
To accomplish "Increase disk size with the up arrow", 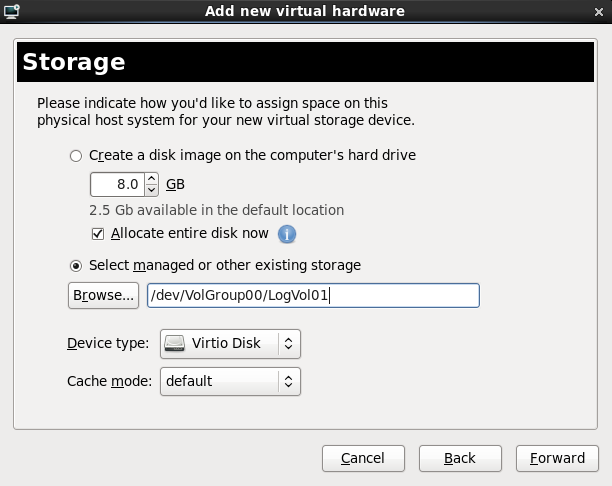I will [x=151, y=180].
